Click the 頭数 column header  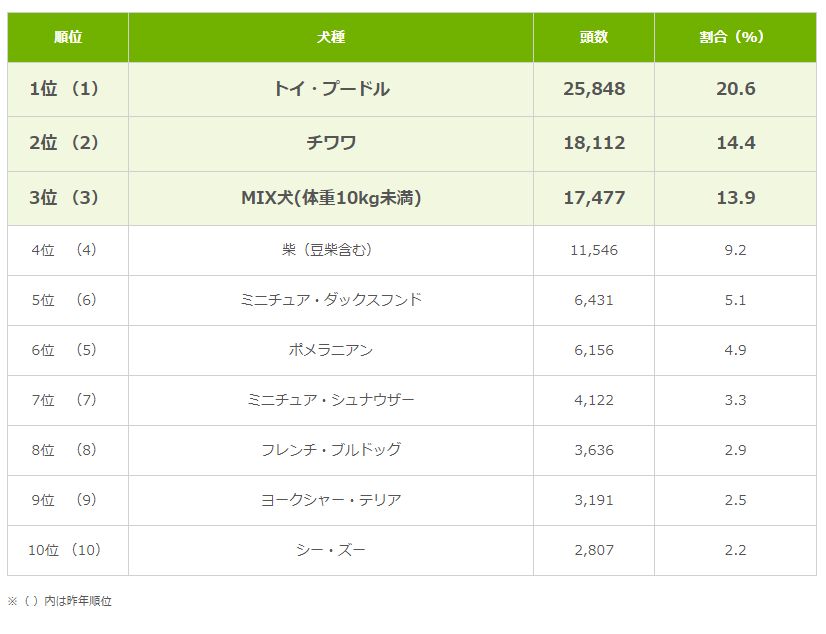point(594,37)
